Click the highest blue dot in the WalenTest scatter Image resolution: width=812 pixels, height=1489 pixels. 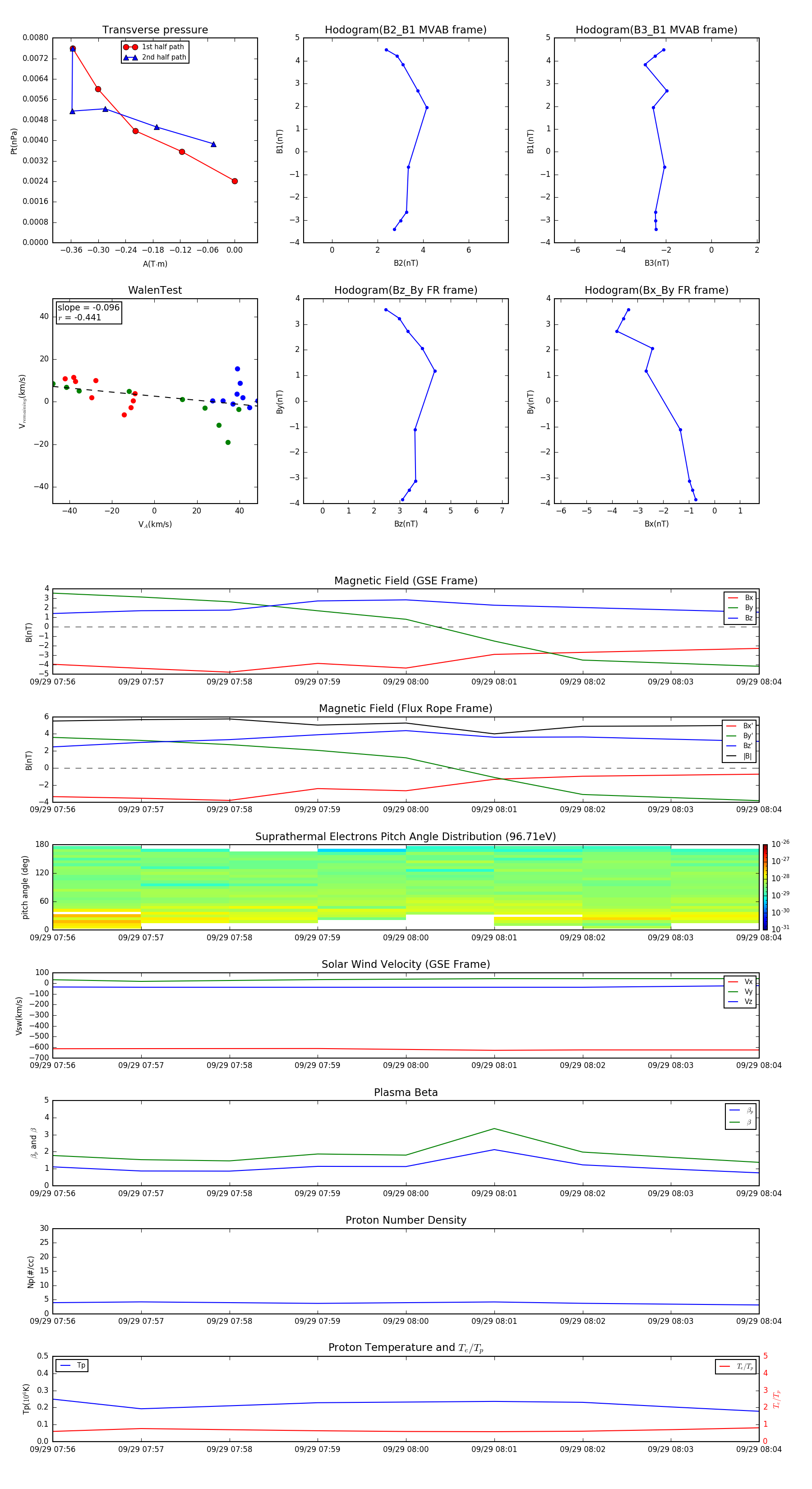(238, 369)
